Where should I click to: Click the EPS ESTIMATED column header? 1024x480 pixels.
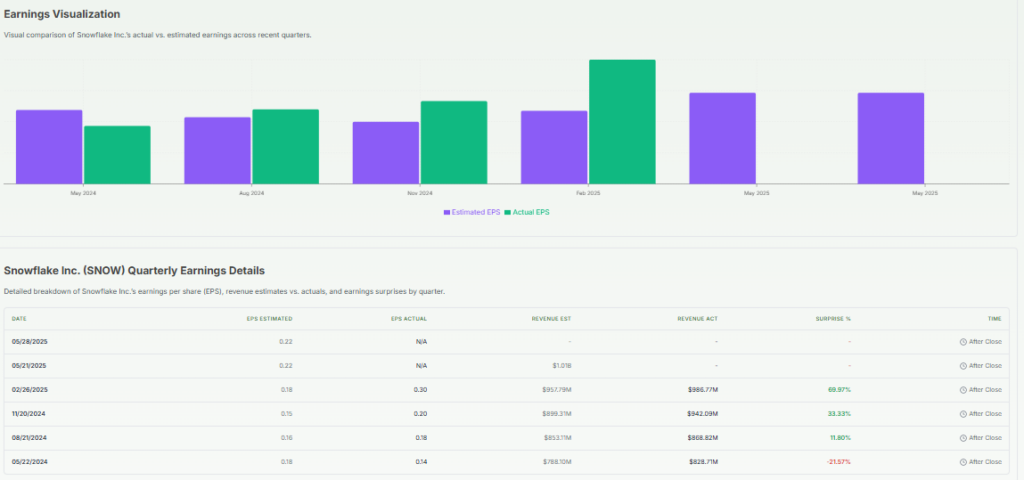[269, 319]
